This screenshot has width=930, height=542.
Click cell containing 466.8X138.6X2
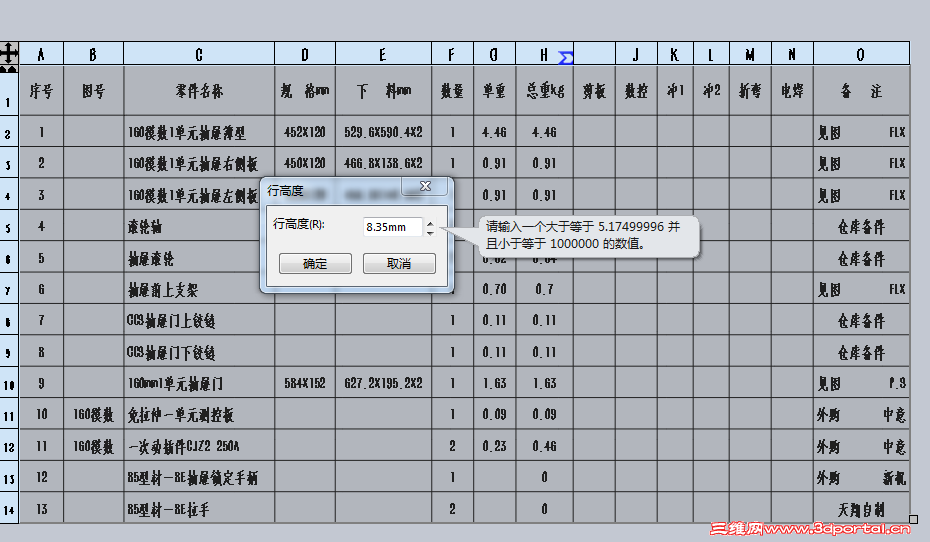[x=383, y=162]
